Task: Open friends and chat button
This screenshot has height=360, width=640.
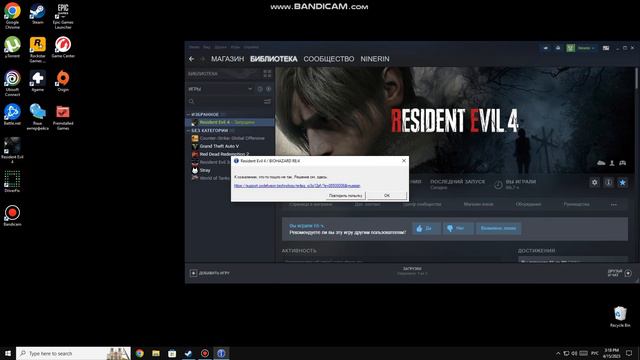Action: pos(620,273)
